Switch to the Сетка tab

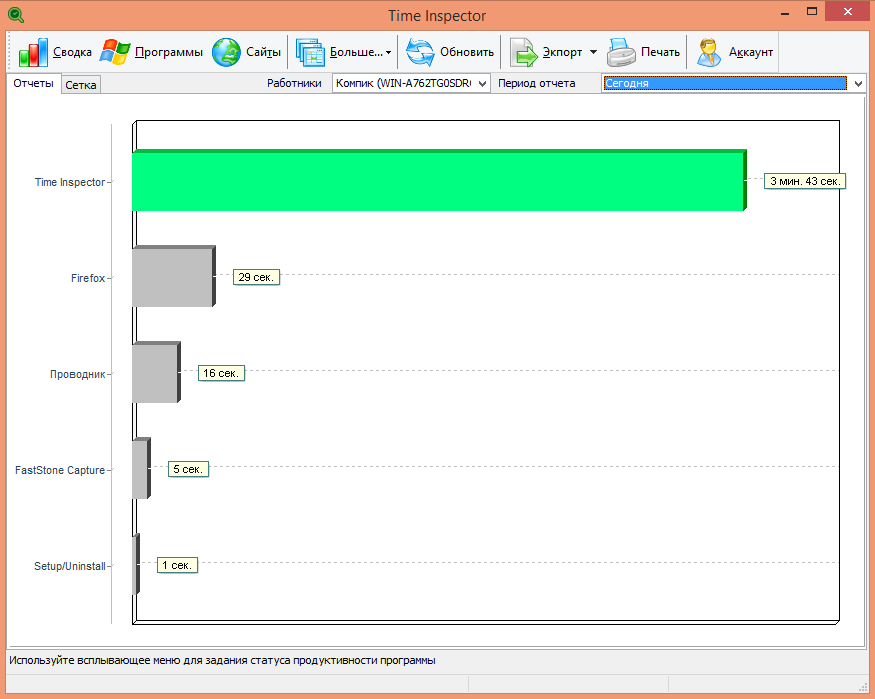pos(81,85)
